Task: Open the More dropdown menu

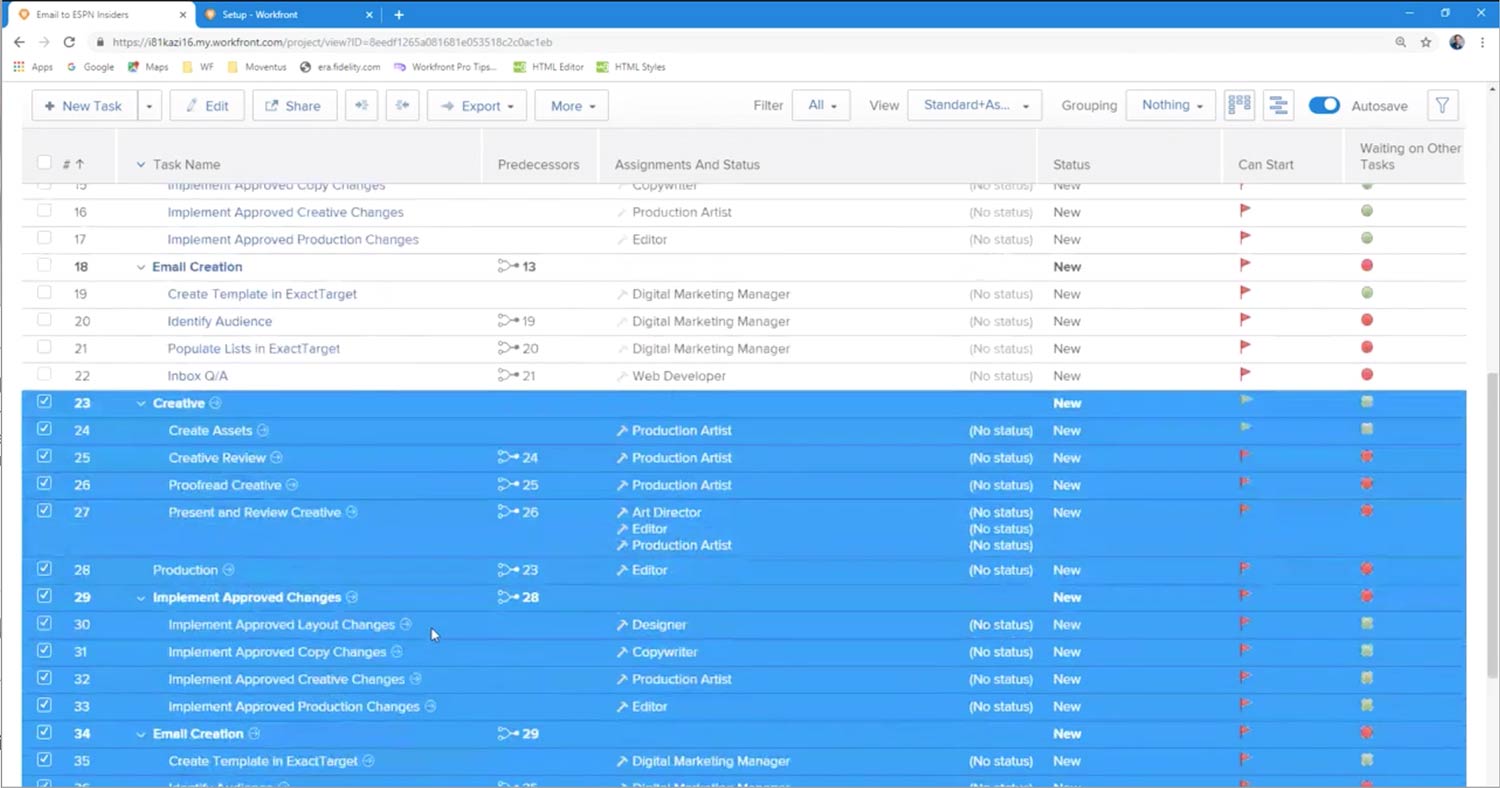Action: [572, 105]
